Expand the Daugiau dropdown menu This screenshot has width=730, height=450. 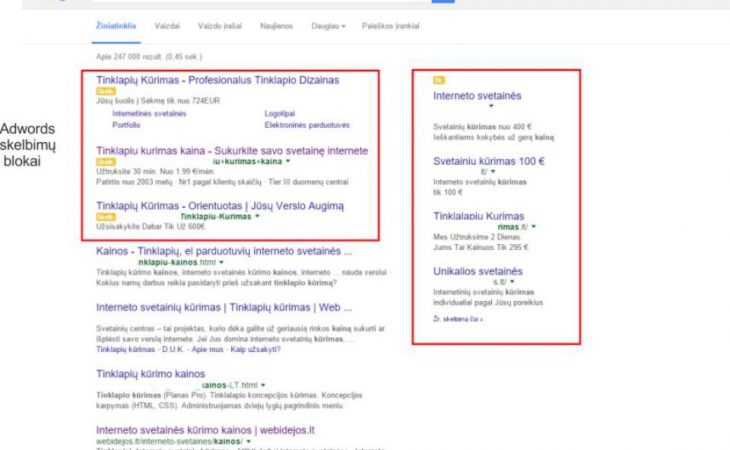(328, 26)
